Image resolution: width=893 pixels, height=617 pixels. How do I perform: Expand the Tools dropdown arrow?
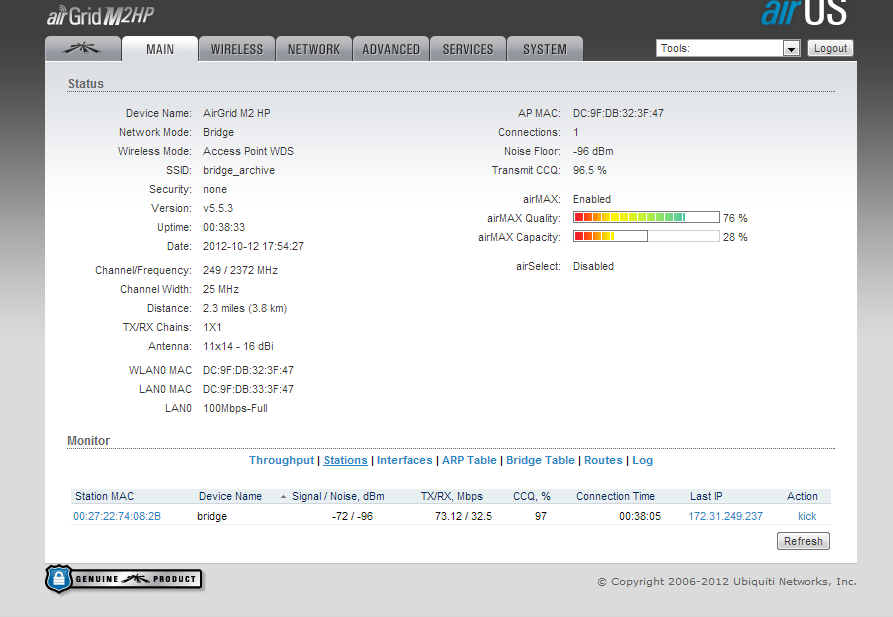[x=791, y=49]
